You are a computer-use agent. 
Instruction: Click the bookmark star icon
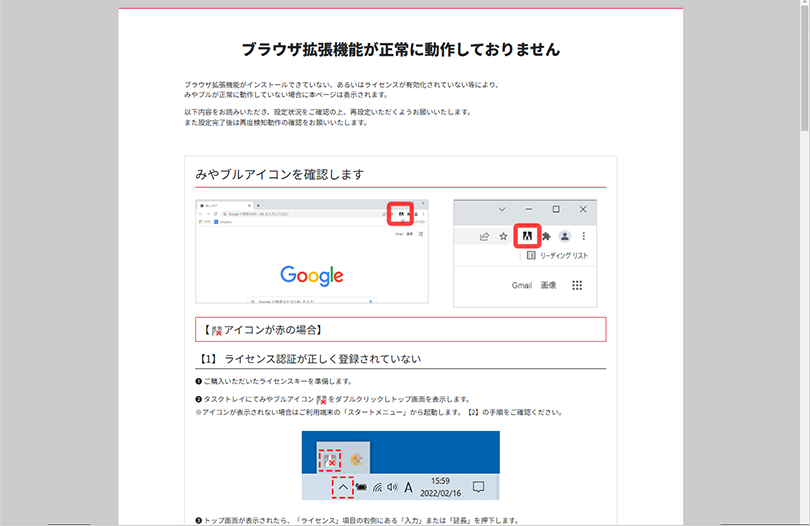click(504, 236)
